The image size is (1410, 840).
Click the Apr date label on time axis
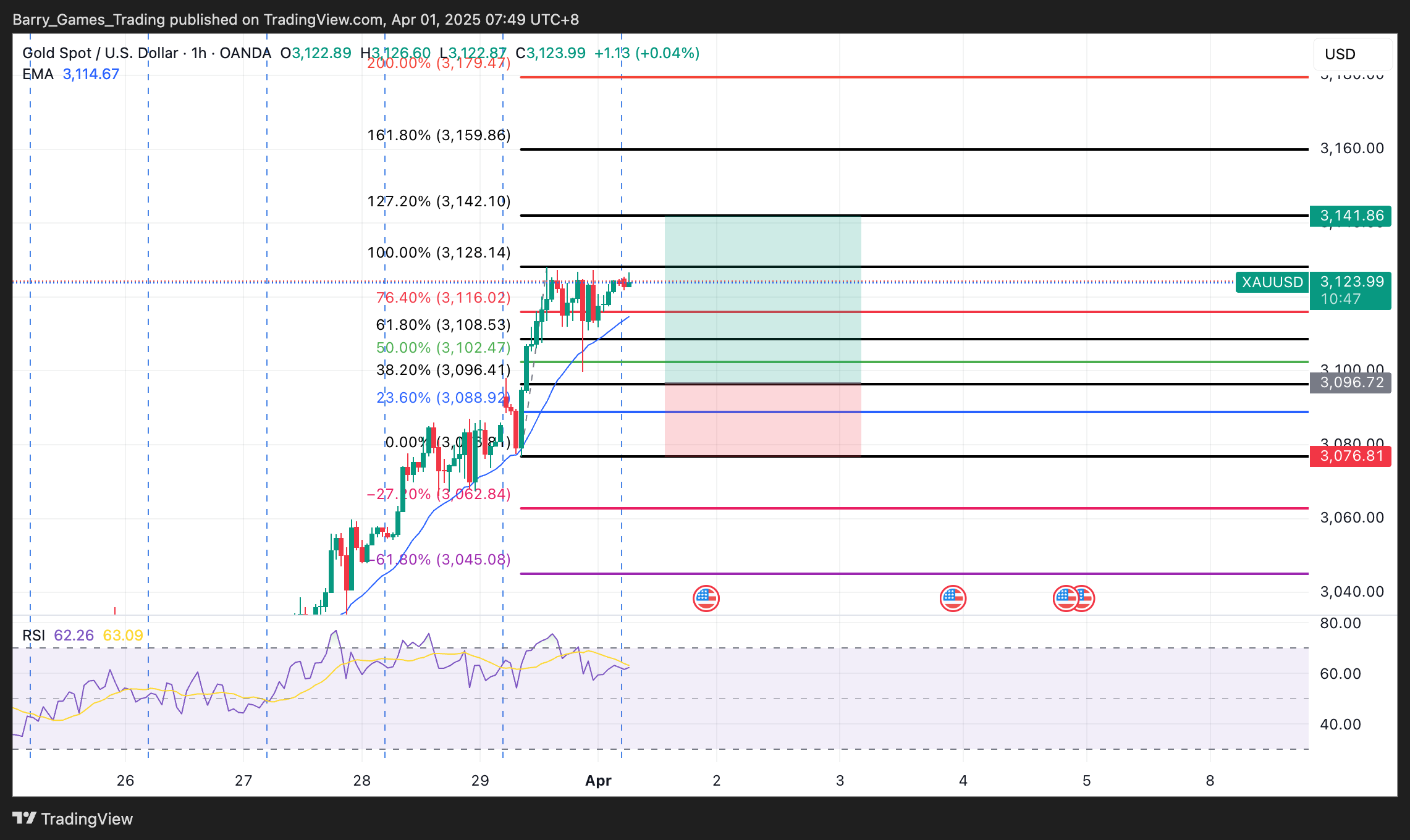(x=597, y=781)
